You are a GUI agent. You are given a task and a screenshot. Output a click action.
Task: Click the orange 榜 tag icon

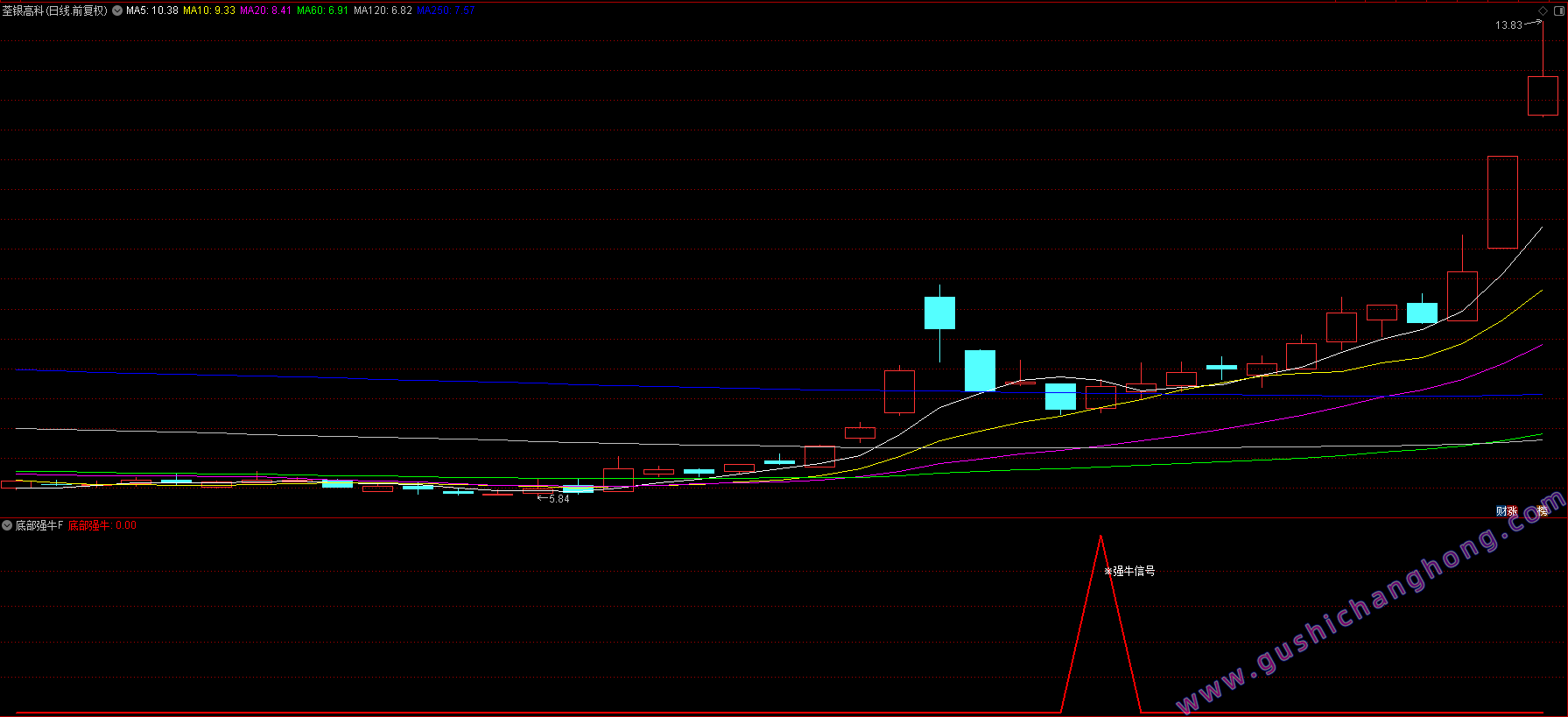[1543, 511]
